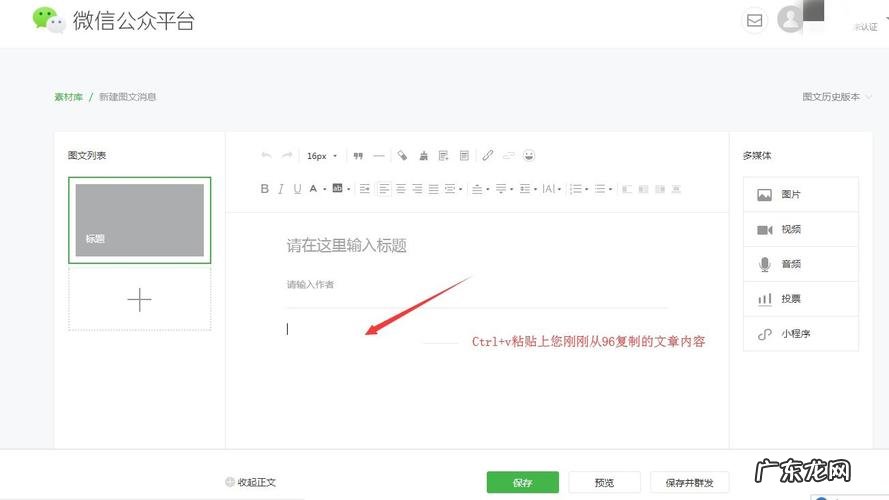Image resolution: width=889 pixels, height=500 pixels.
Task: Open the 图文历史版本 history dropdown
Action: (836, 97)
